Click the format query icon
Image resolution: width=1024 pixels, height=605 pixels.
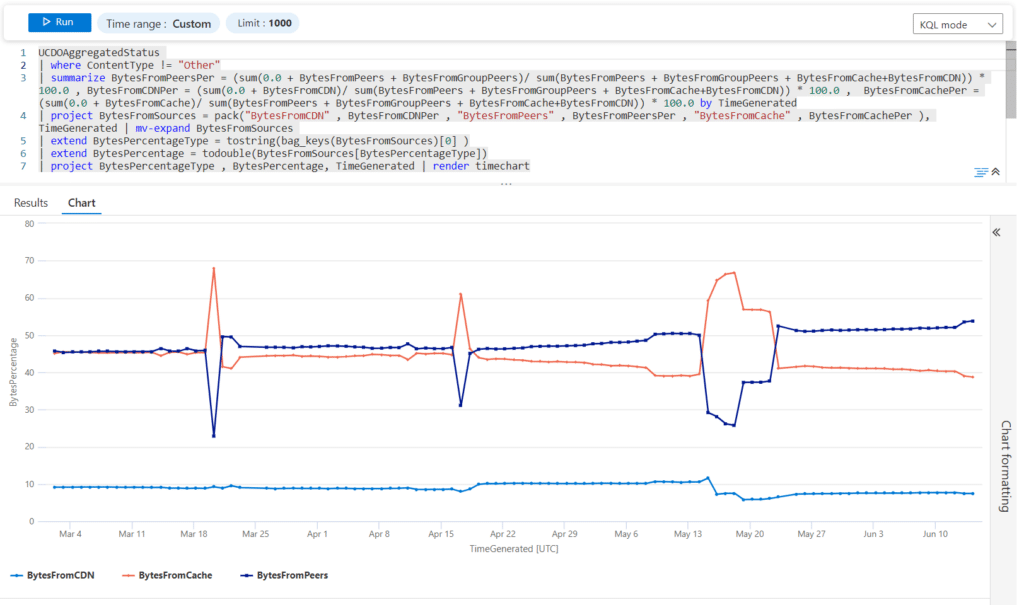[x=981, y=172]
